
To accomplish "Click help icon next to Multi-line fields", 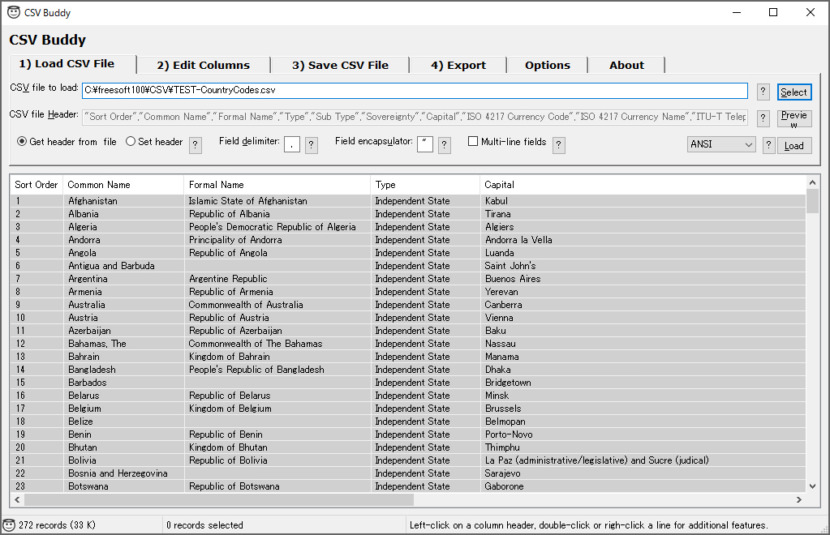I will point(558,144).
